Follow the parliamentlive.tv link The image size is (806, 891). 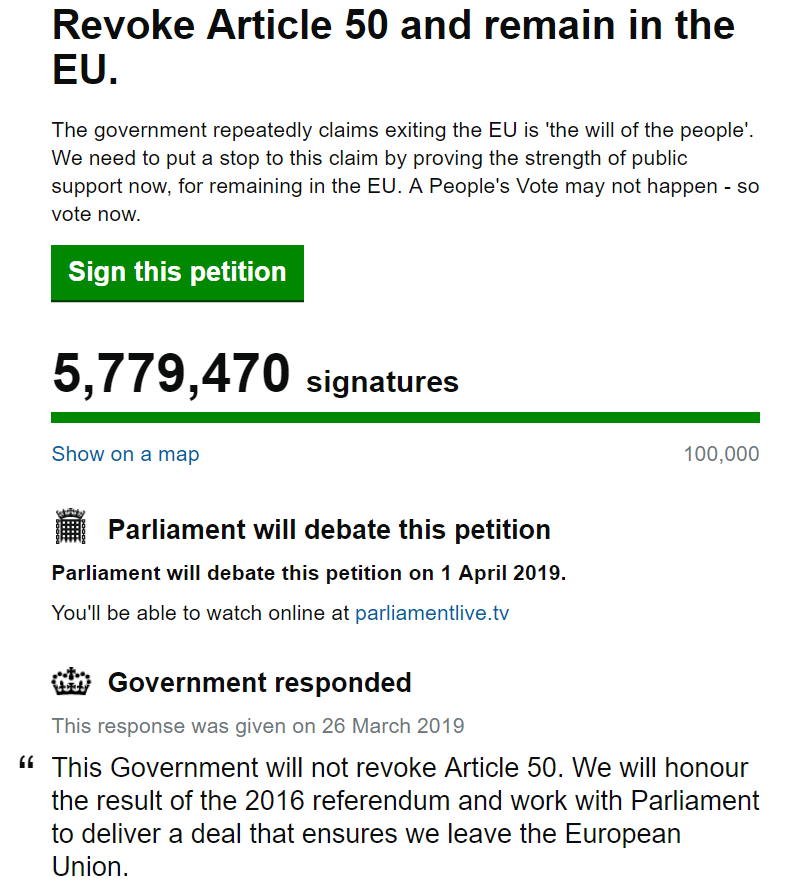pyautogui.click(x=432, y=613)
